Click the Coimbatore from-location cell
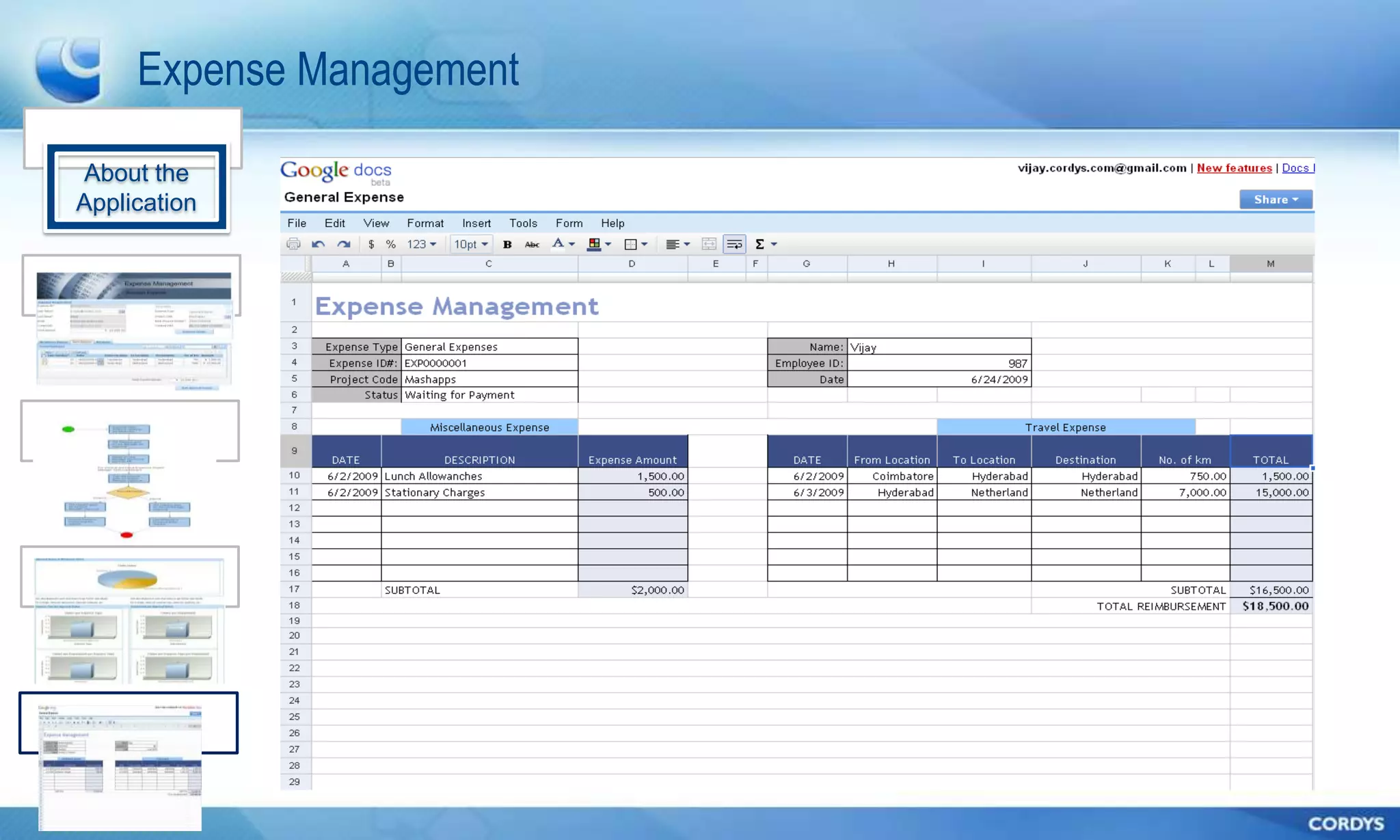This screenshot has height=840, width=1400. 892,476
